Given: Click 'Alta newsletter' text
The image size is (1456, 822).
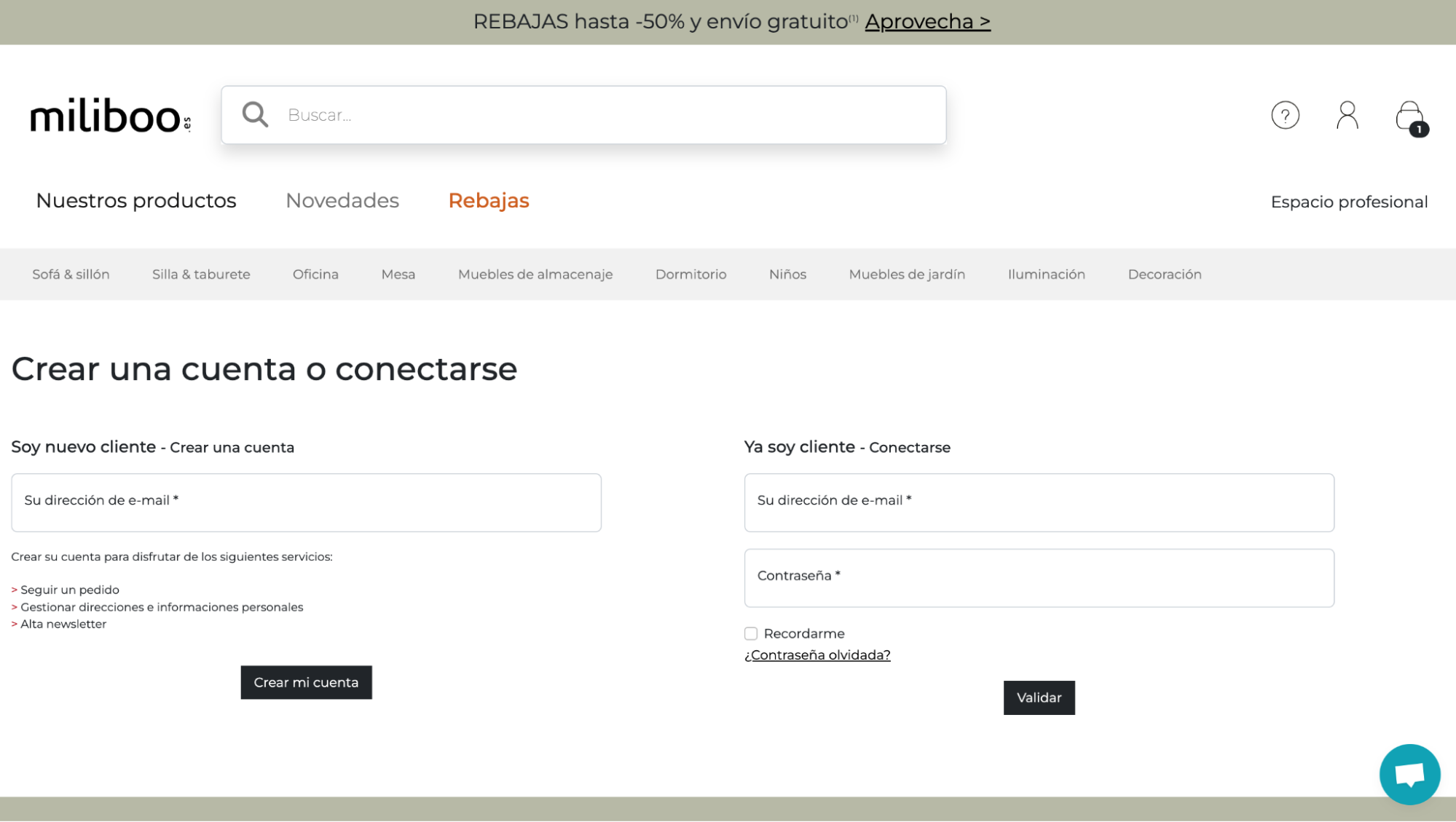Looking at the screenshot, I should [63, 624].
